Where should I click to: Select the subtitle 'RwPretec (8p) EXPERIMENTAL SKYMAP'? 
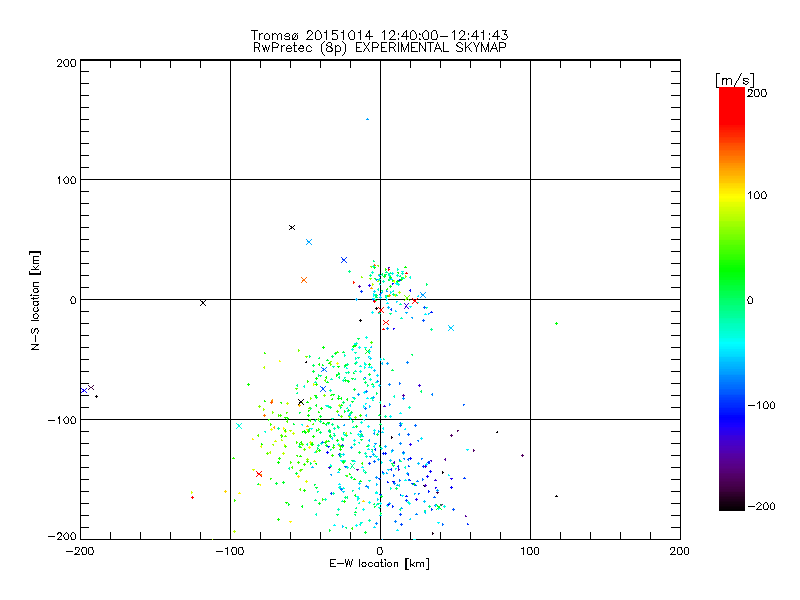coord(380,48)
